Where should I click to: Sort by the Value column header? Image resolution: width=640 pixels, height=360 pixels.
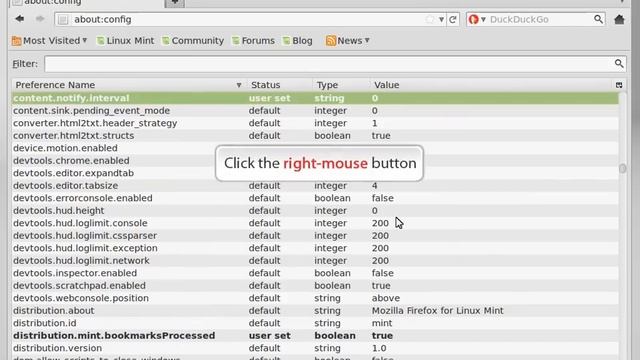pos(492,85)
